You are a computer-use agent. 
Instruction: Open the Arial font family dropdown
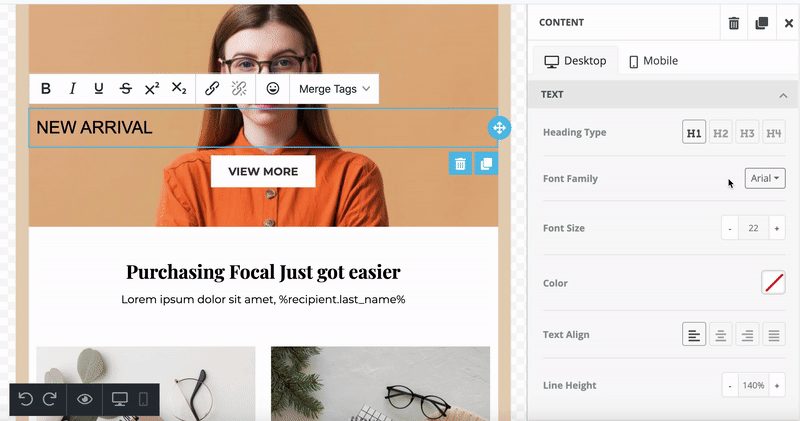[x=765, y=178]
